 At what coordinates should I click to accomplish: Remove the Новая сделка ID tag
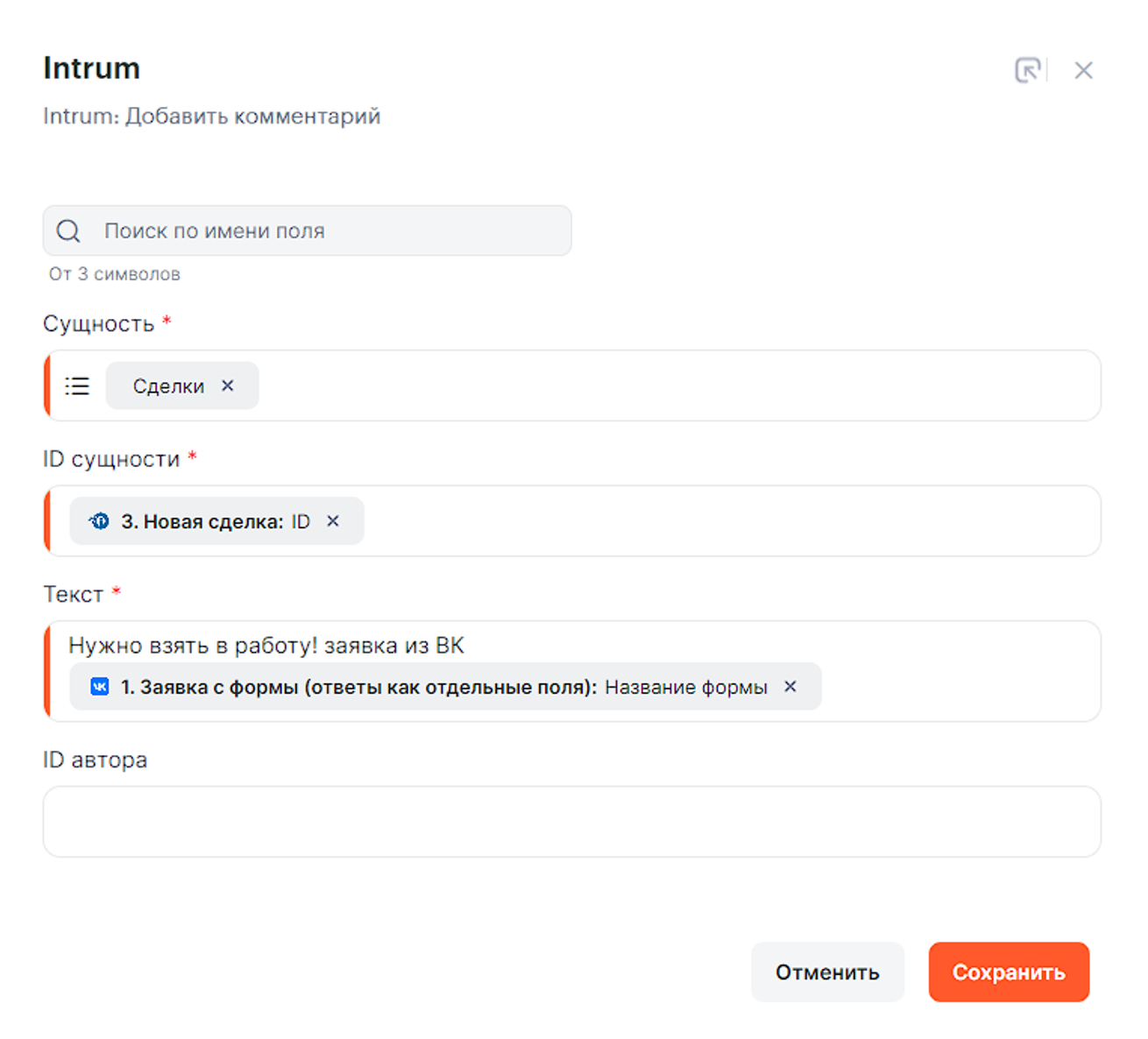coord(333,521)
